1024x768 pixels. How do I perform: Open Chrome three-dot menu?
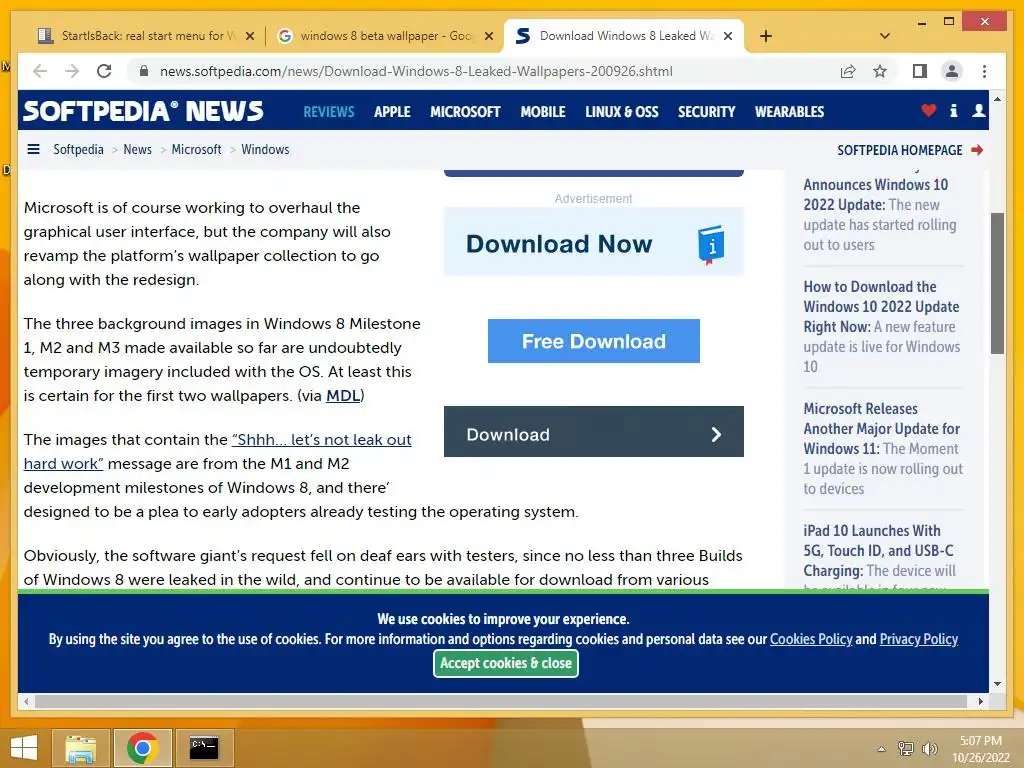[x=984, y=71]
